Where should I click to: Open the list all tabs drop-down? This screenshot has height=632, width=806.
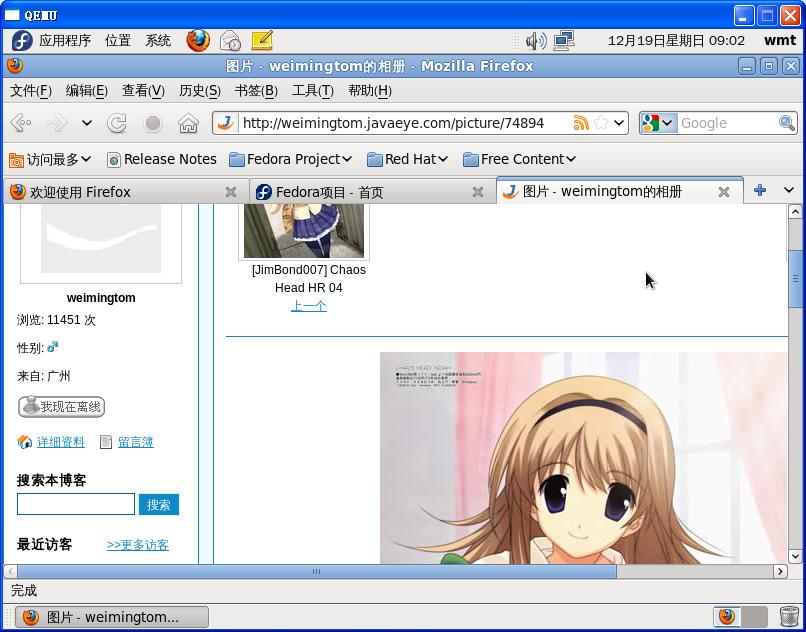click(x=789, y=190)
